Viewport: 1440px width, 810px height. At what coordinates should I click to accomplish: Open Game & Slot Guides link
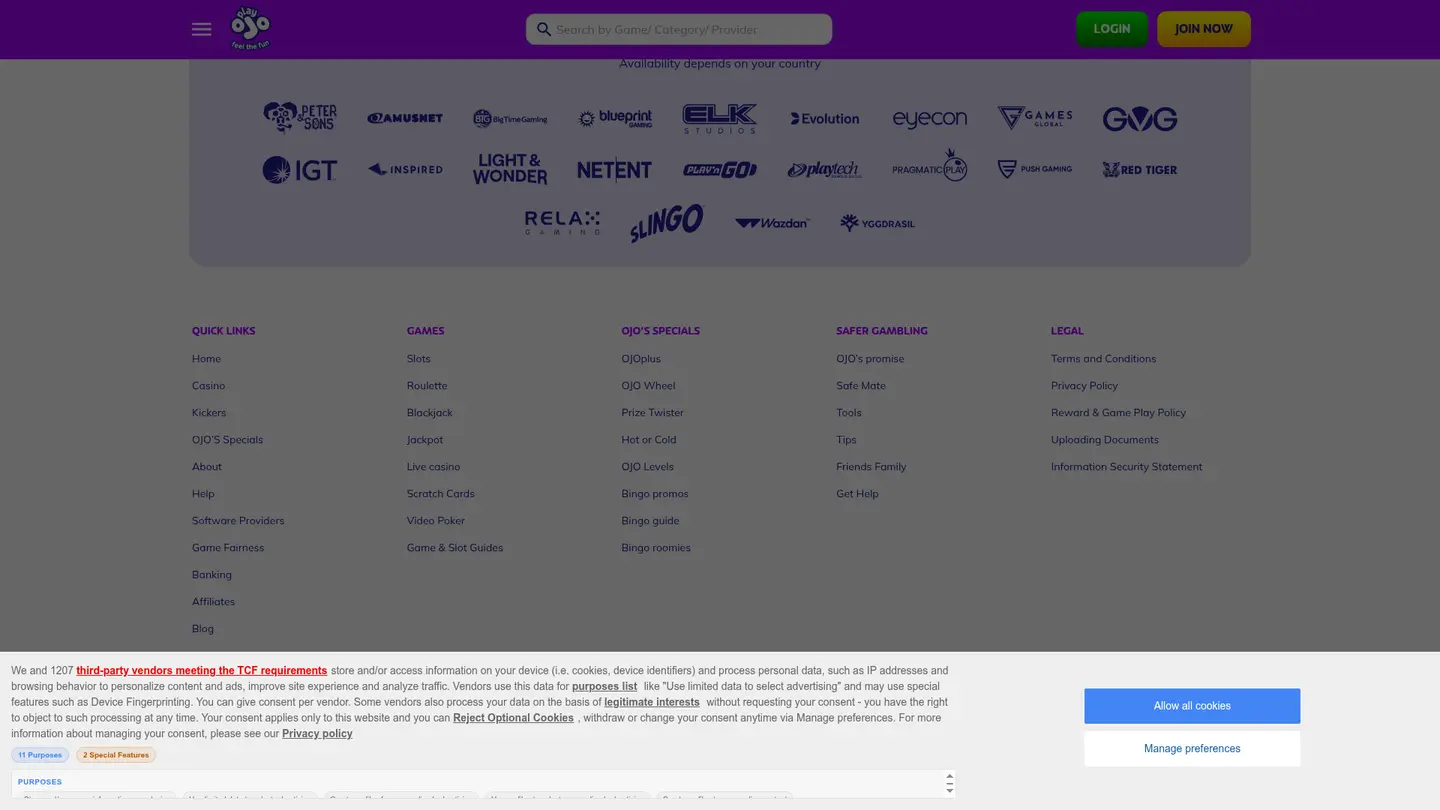455,548
